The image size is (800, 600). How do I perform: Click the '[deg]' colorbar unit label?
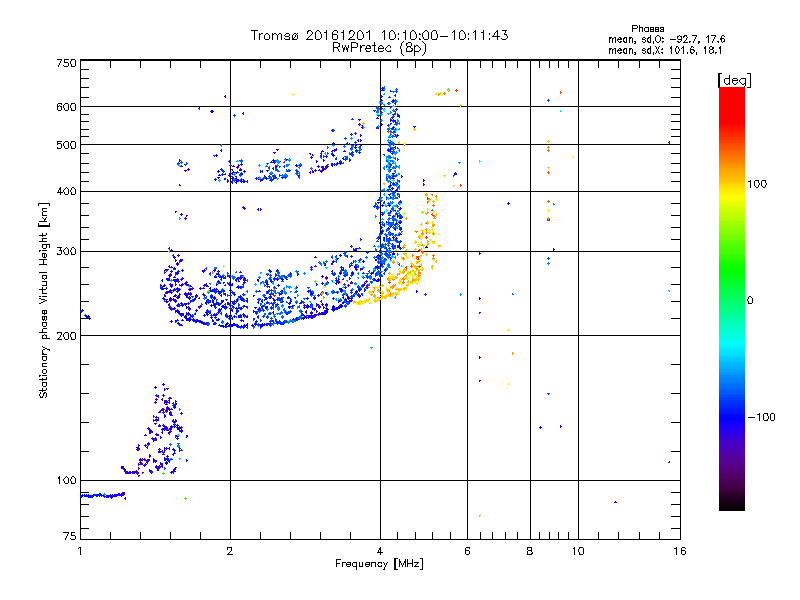(x=734, y=80)
